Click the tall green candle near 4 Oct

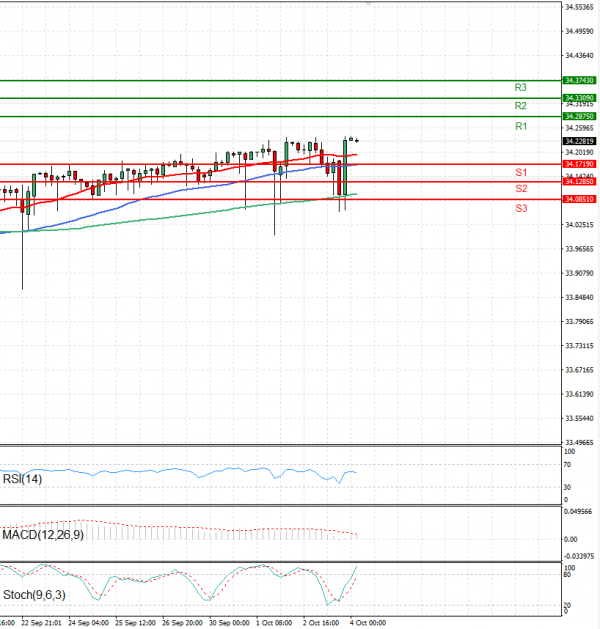point(345,168)
